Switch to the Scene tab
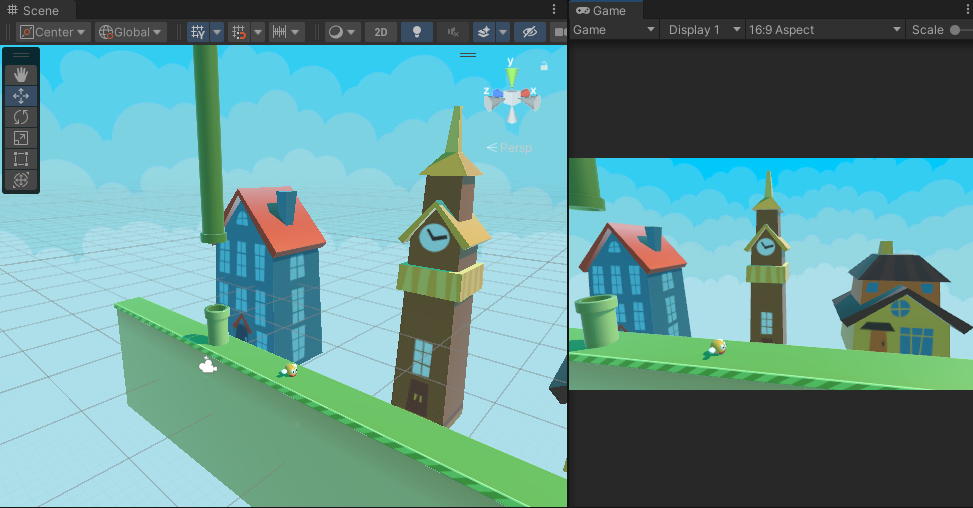The width and height of the screenshot is (973, 508). click(33, 11)
